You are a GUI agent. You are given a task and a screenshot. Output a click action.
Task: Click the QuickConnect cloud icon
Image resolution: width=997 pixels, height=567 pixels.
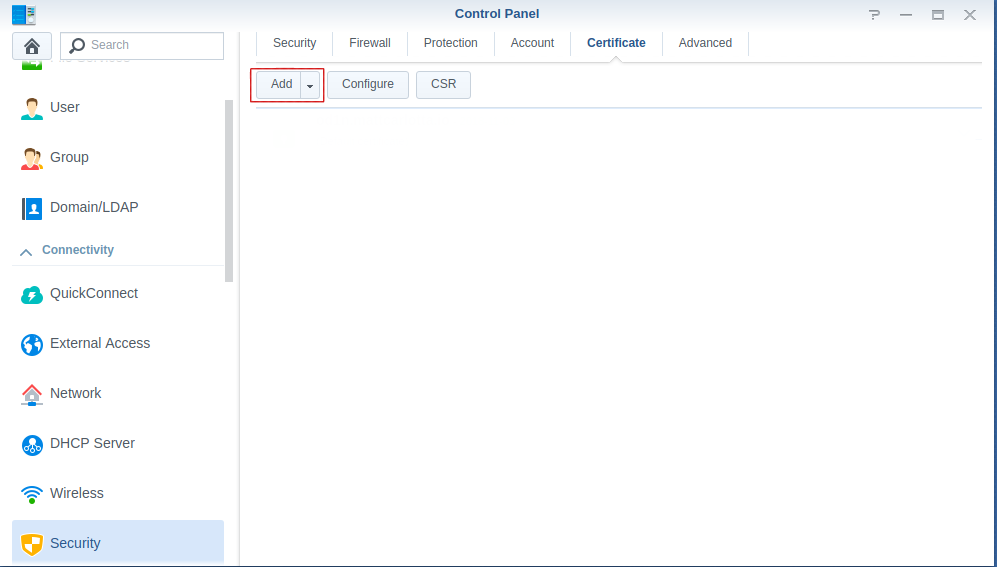[x=32, y=294]
